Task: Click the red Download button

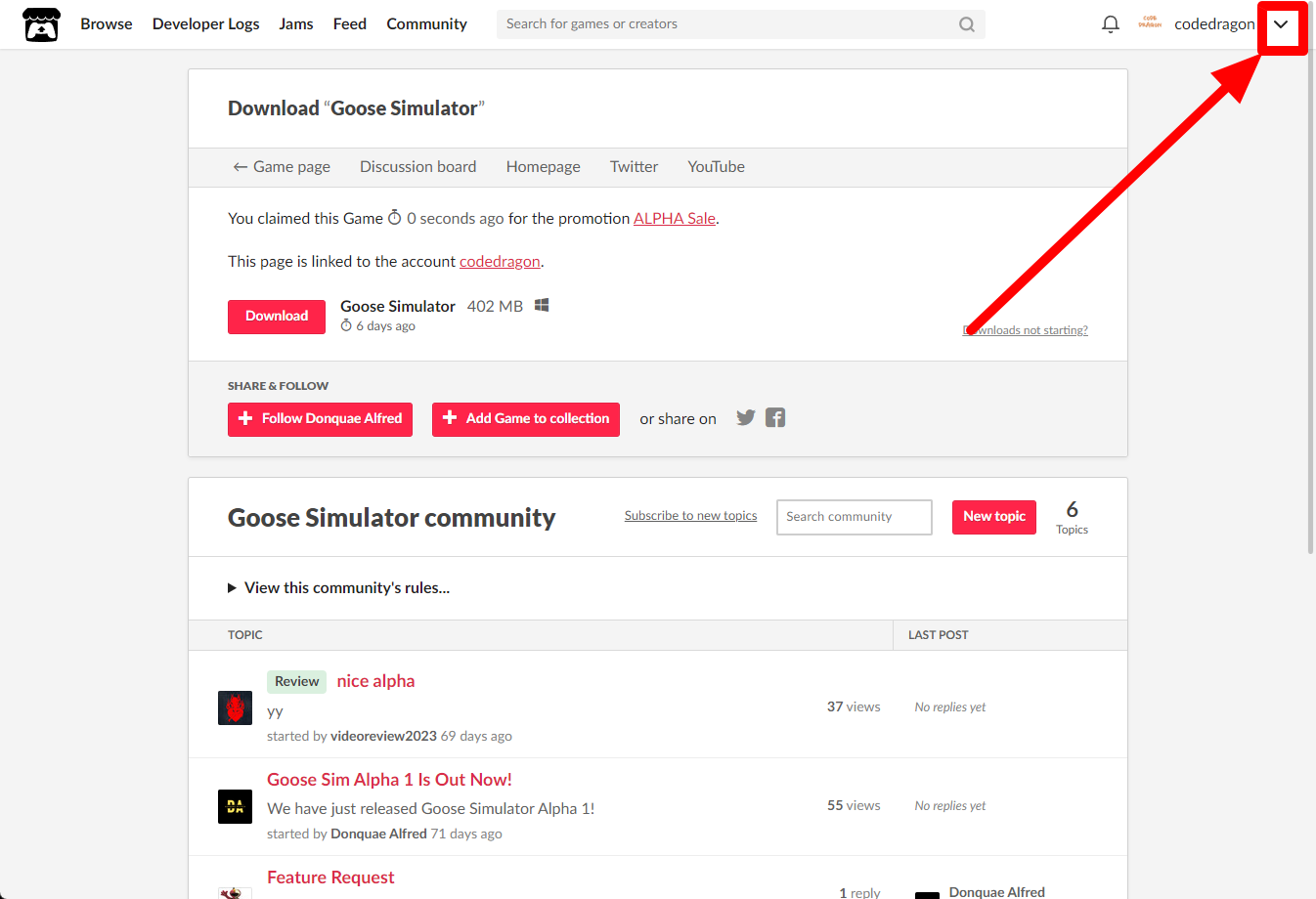Action: click(277, 317)
